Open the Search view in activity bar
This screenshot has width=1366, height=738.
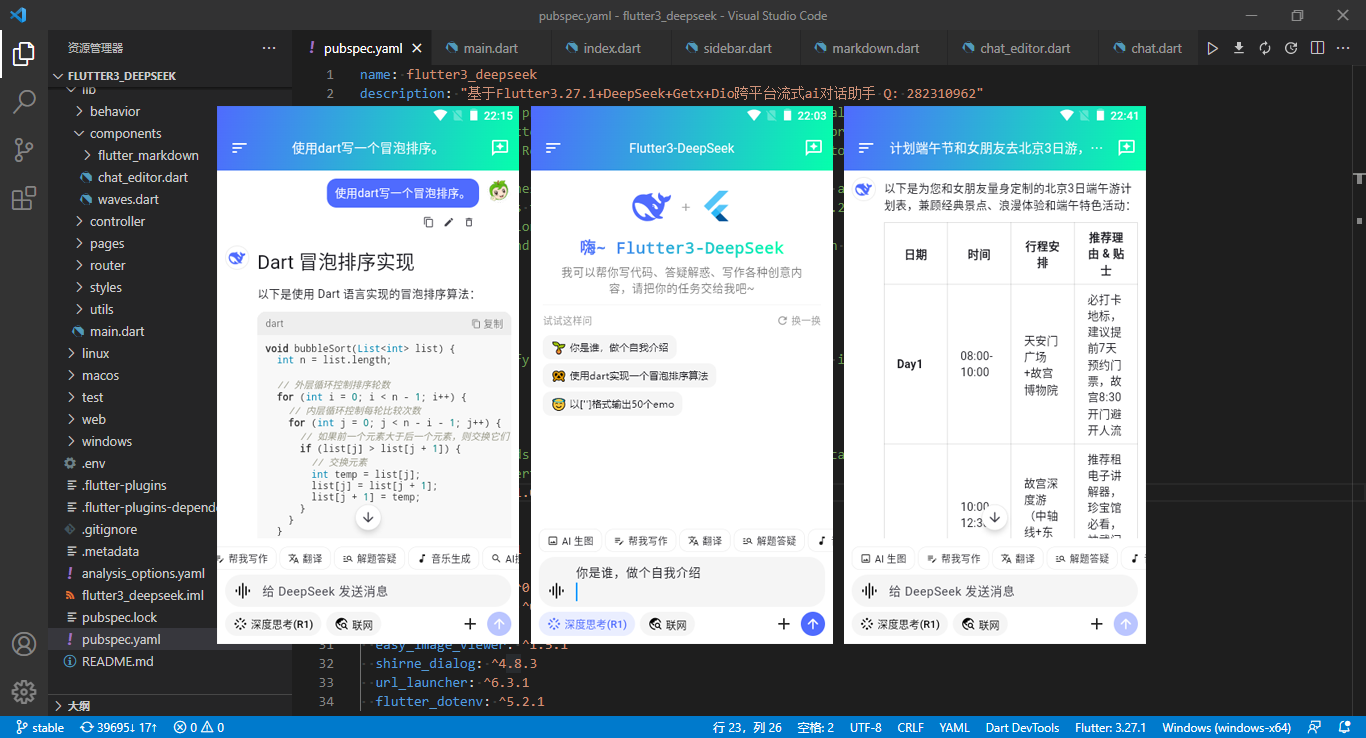click(24, 101)
